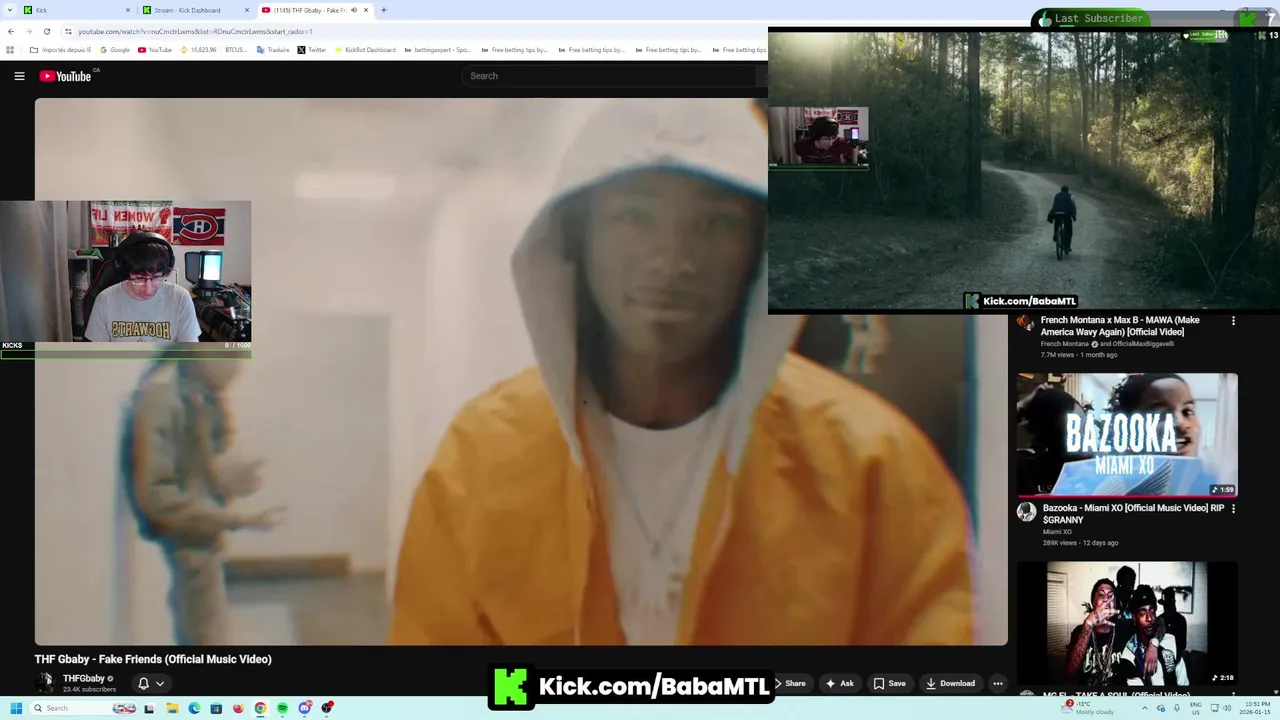
Task: Launch Firefox from taskbar
Action: pos(238,708)
